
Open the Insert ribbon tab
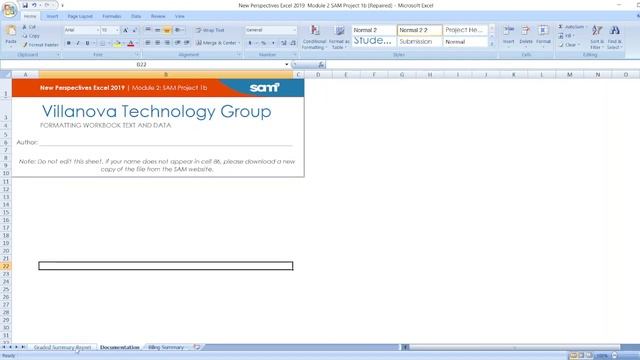pos(52,16)
